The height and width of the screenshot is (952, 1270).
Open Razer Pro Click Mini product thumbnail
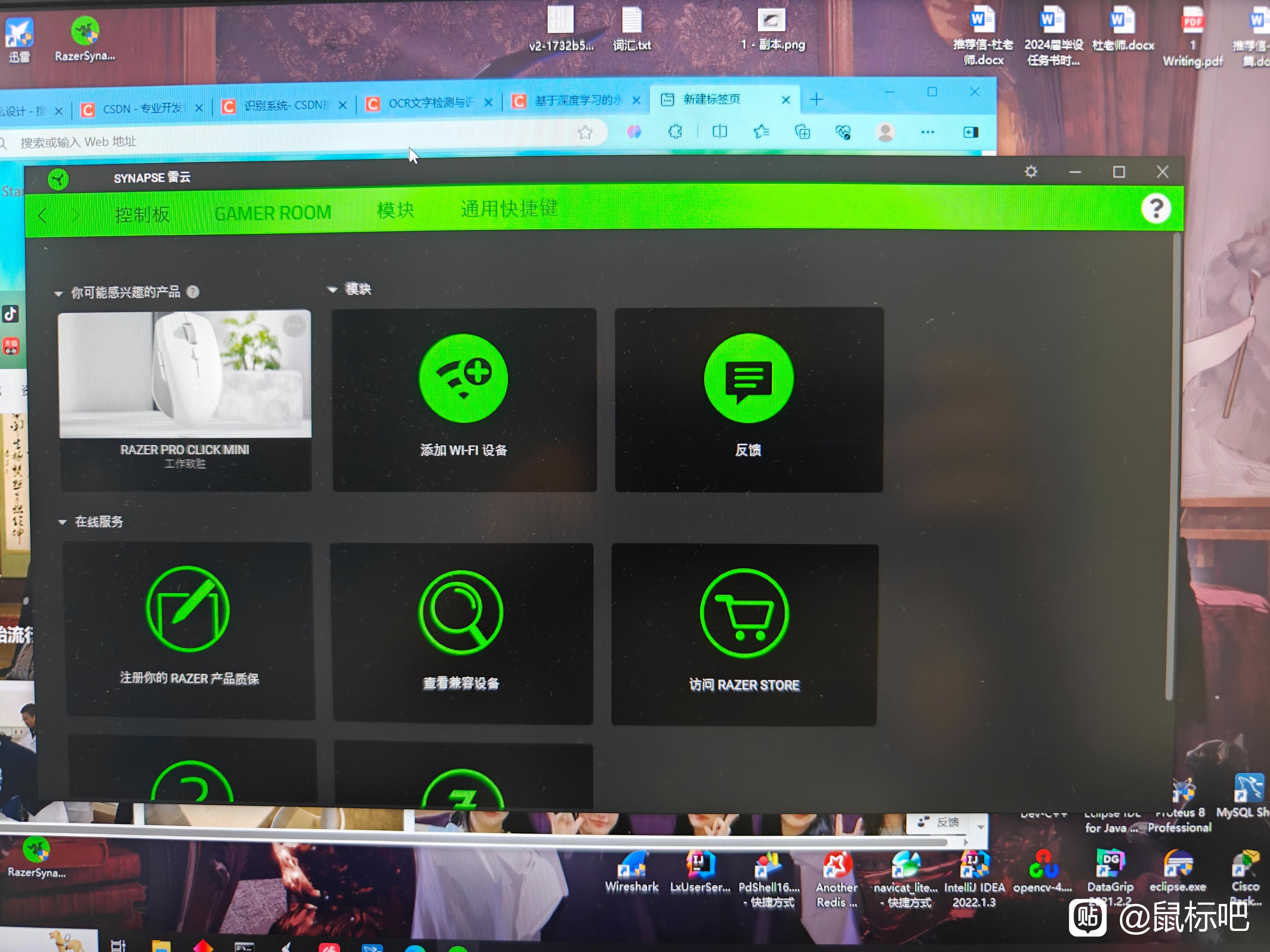click(x=185, y=374)
